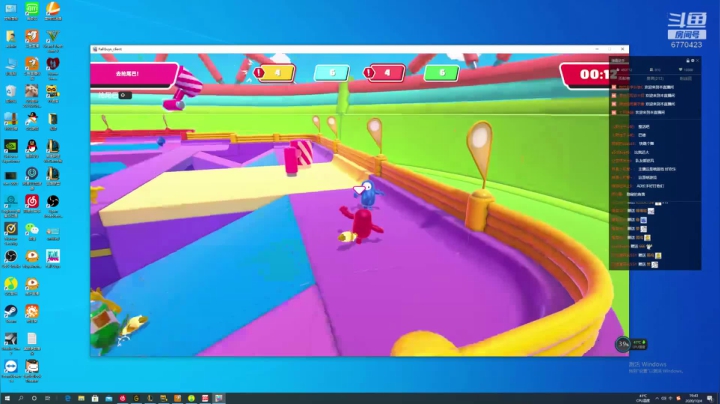Open the iQIYI green desktop shortcut
The image size is (720, 404).
coord(32,9)
